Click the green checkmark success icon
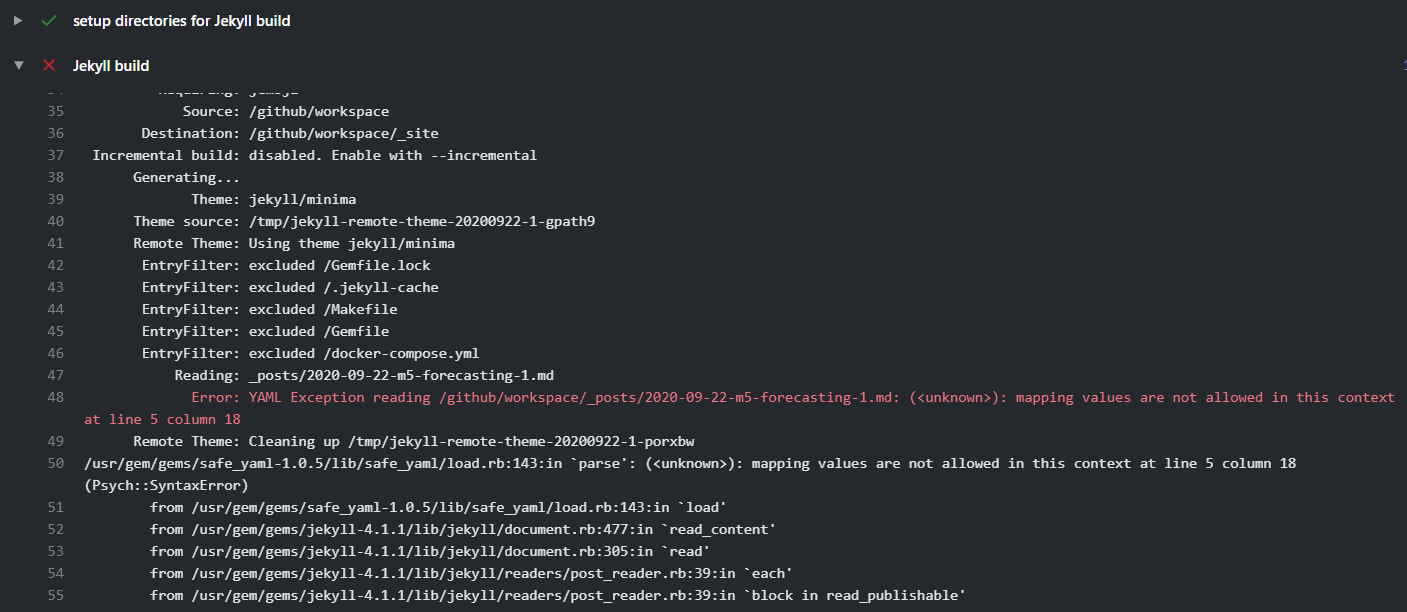The height and width of the screenshot is (612, 1407). pyautogui.click(x=48, y=20)
